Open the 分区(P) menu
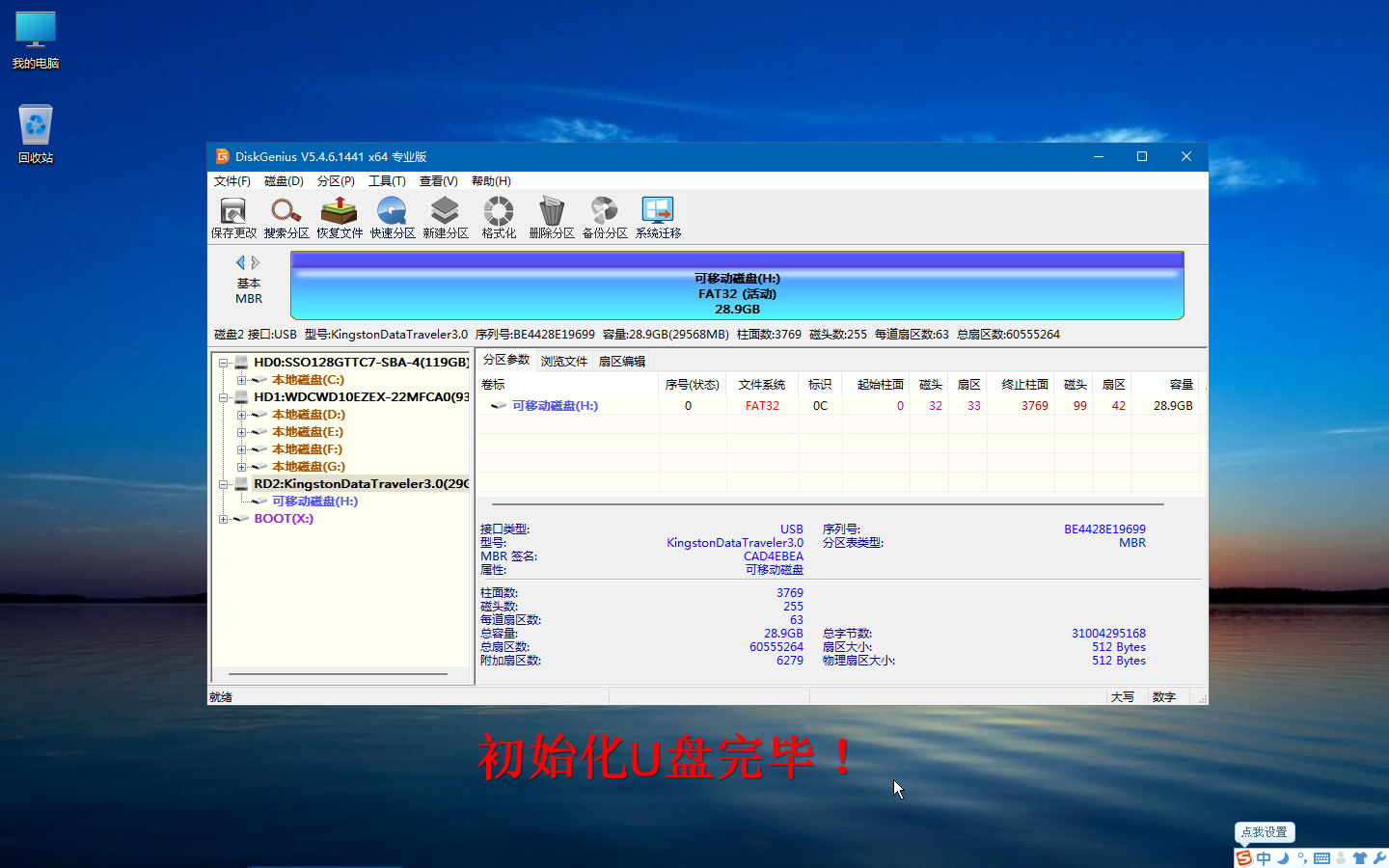 click(x=336, y=181)
